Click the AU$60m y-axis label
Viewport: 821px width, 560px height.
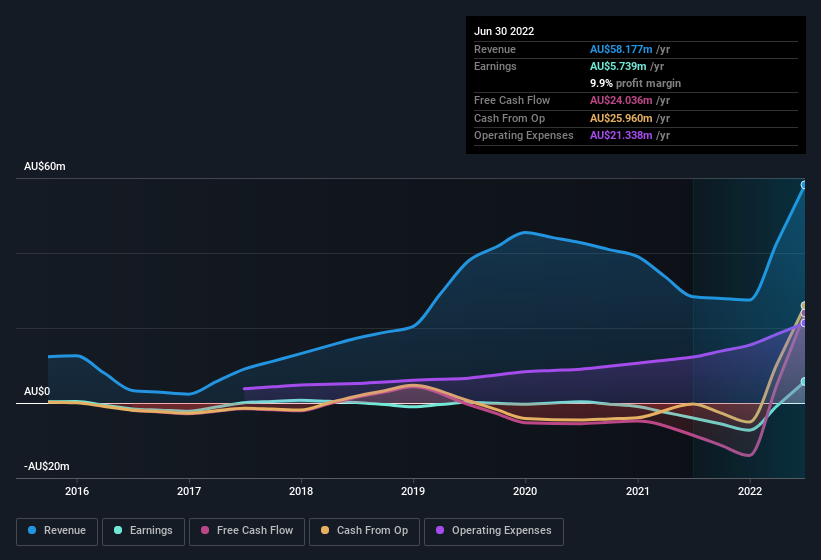click(x=45, y=167)
